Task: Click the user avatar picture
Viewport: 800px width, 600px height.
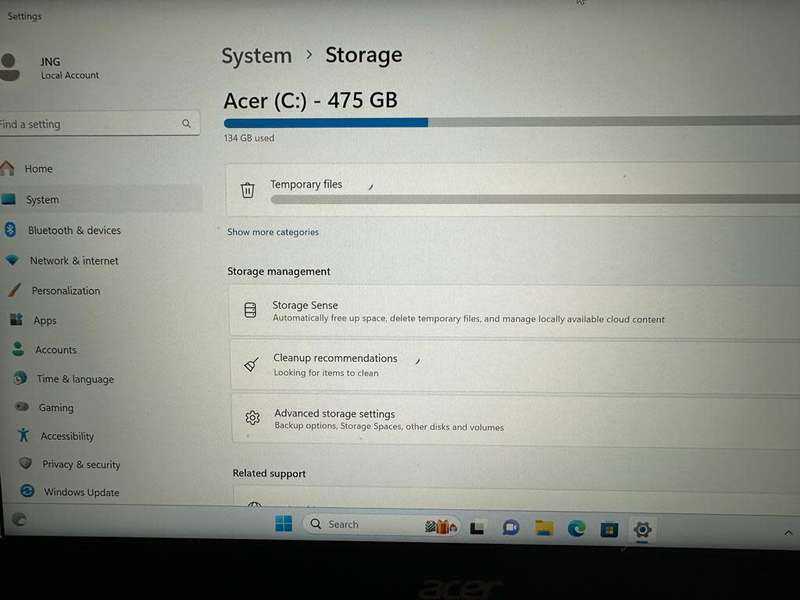Action: [9, 67]
